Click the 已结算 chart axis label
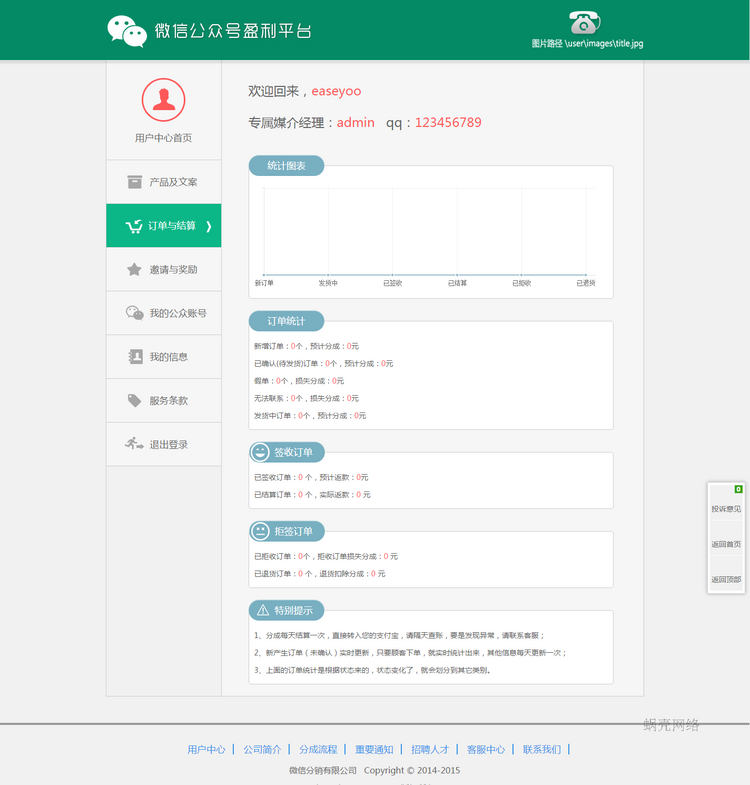 (457, 283)
